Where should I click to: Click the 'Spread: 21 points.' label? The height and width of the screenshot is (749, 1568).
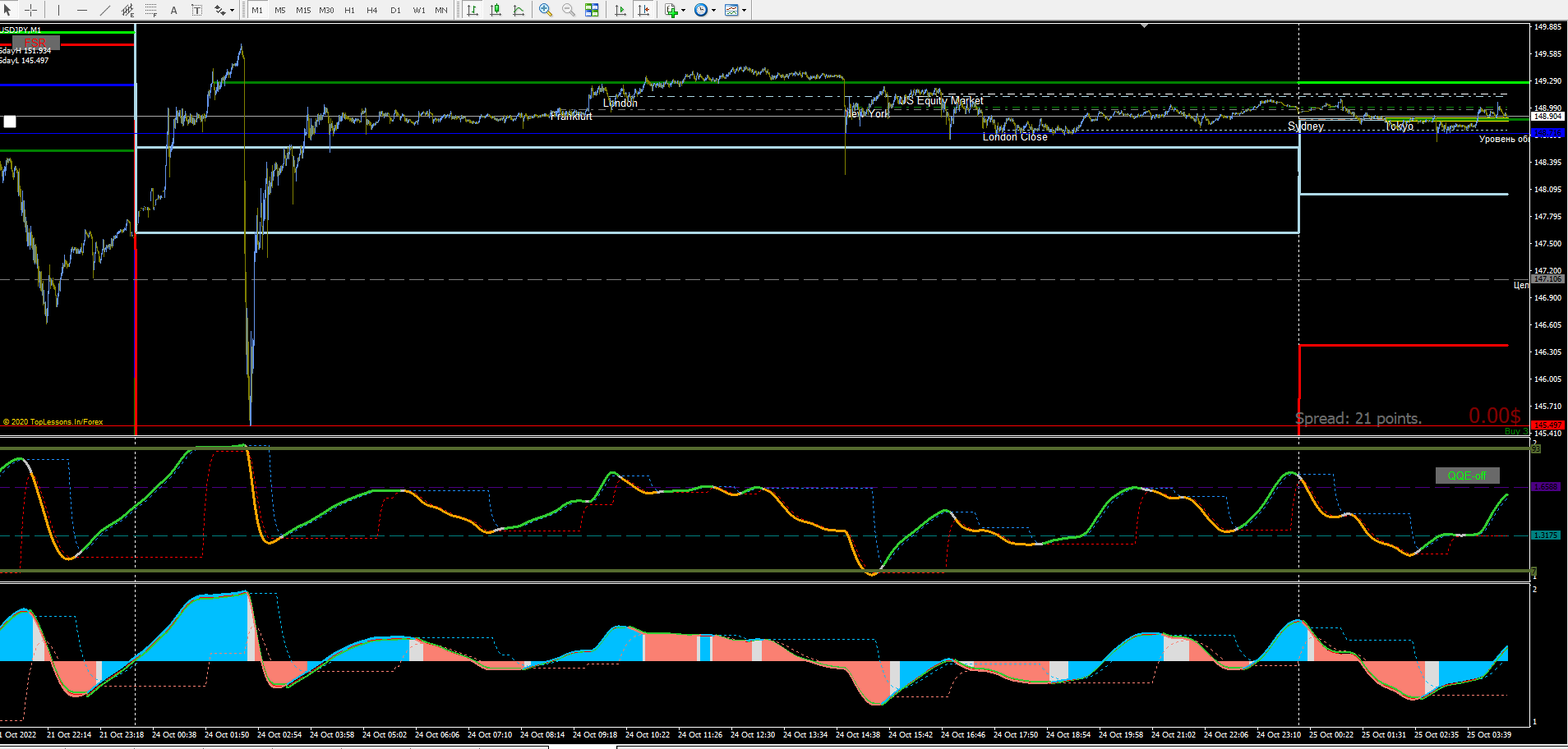1358,418
